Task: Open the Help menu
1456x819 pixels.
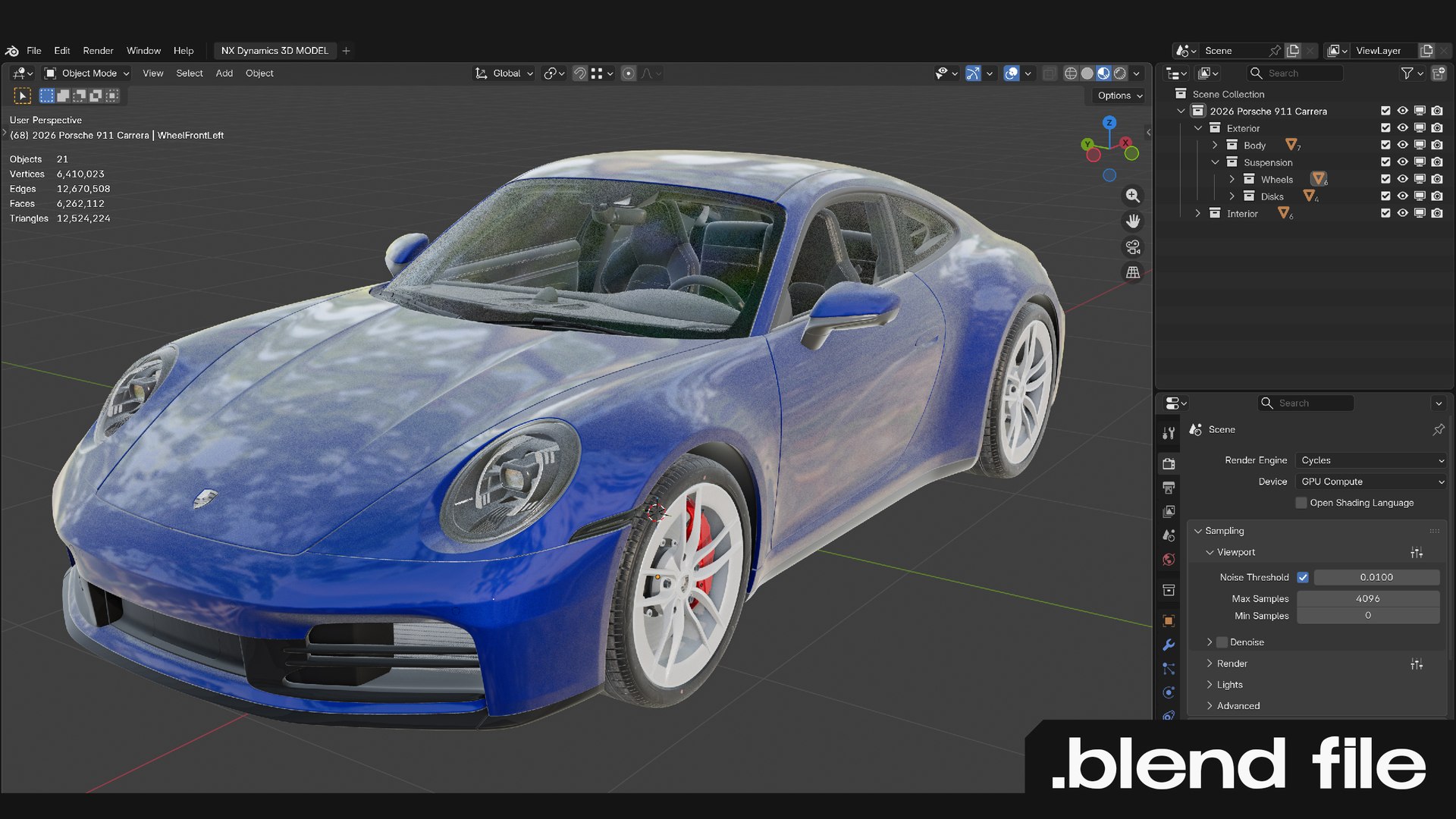Action: click(x=184, y=51)
